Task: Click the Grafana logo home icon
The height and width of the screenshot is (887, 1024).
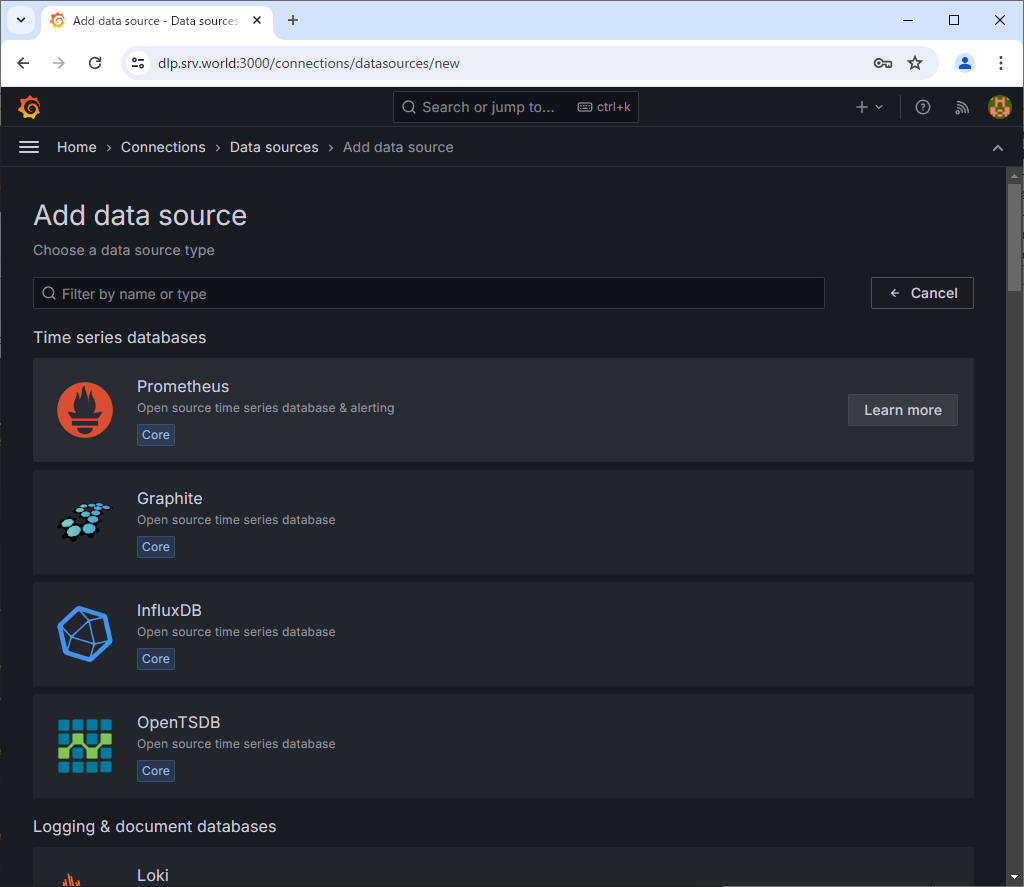Action: tap(29, 107)
